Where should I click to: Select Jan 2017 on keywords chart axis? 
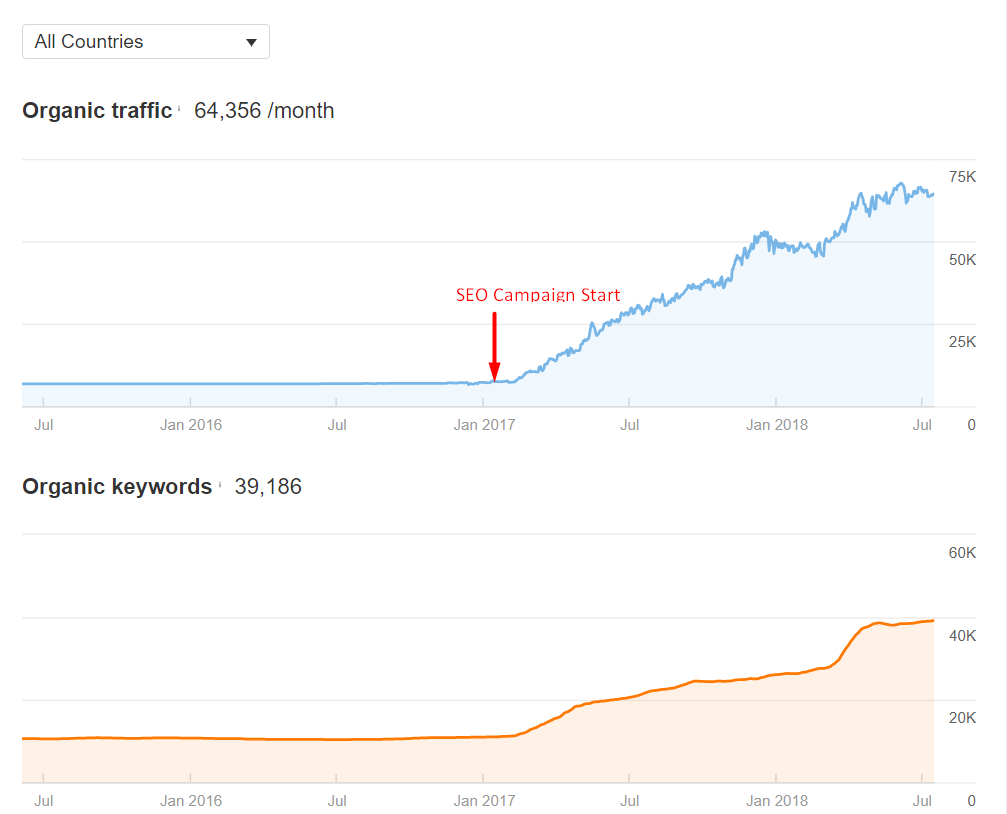tap(484, 801)
